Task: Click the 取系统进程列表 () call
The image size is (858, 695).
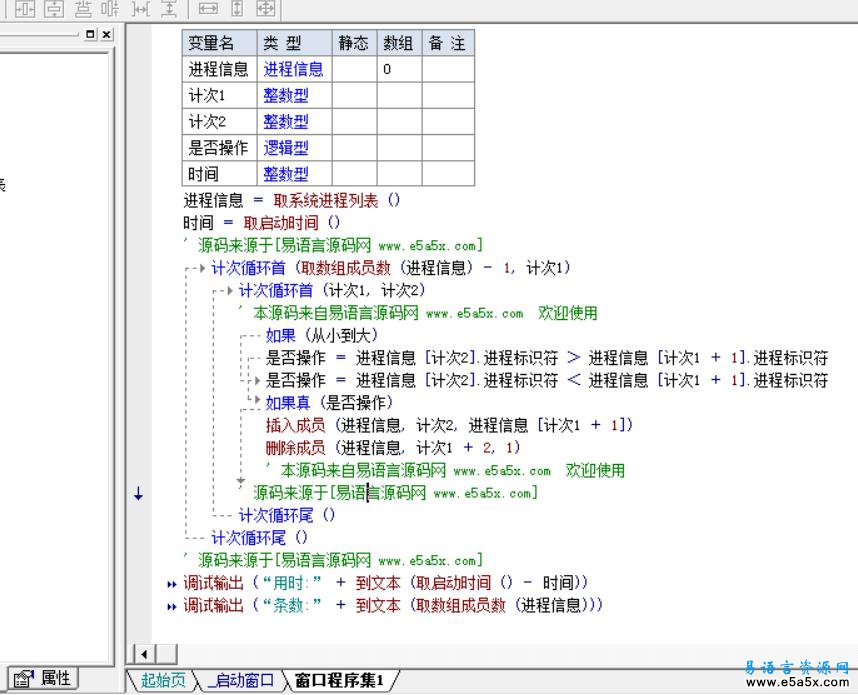Action: (x=337, y=200)
